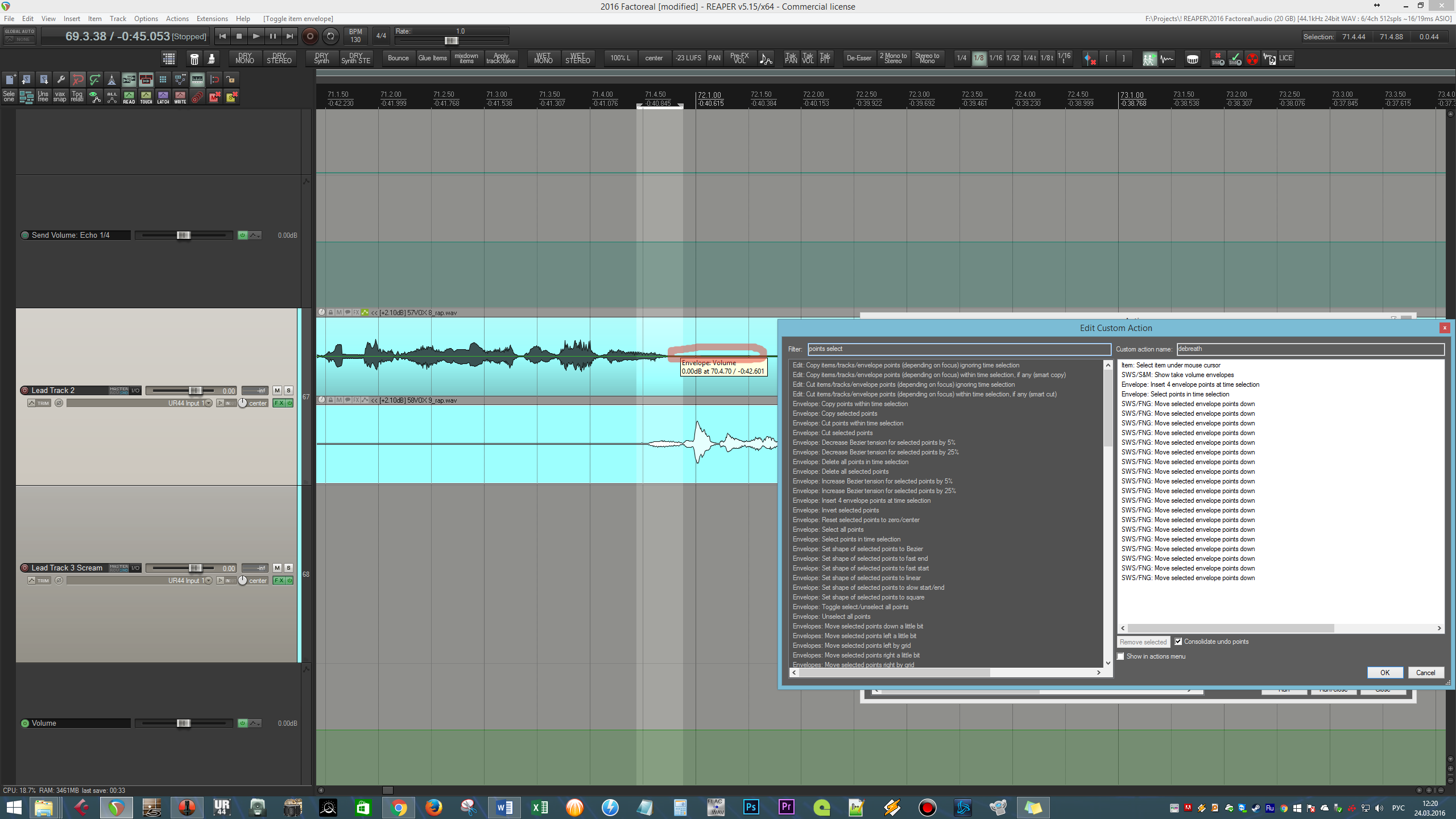Open the Extensions menu
This screenshot has height=819, width=1456.
coord(212,19)
